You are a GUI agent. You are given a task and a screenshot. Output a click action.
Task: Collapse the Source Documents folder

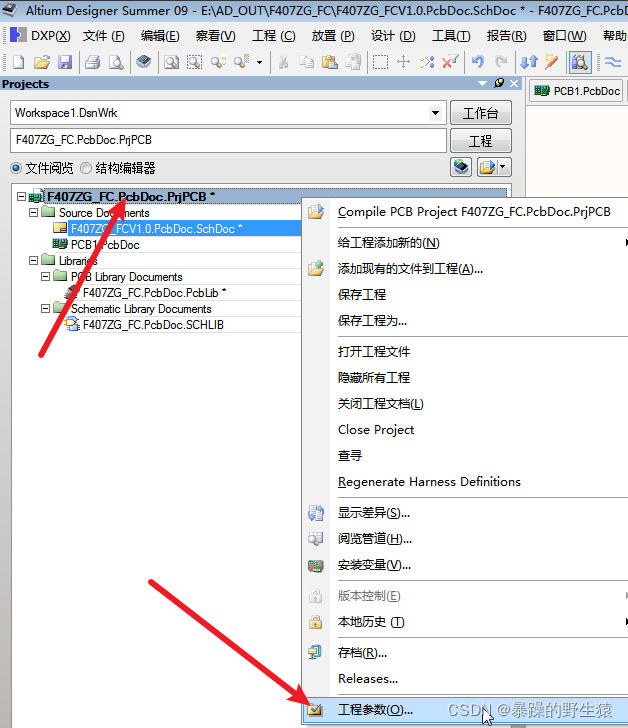coord(33,213)
